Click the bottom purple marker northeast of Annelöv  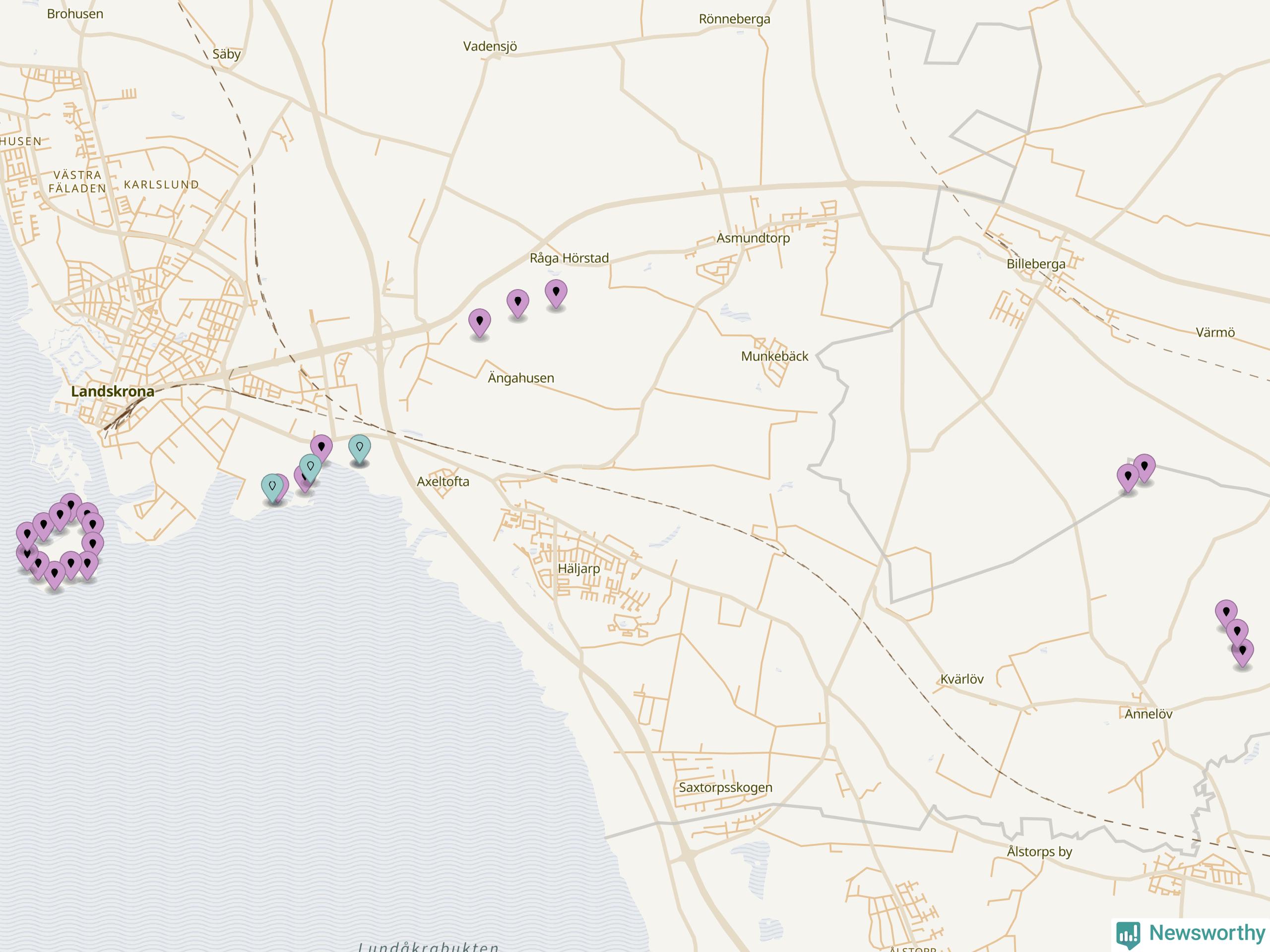coord(1242,653)
